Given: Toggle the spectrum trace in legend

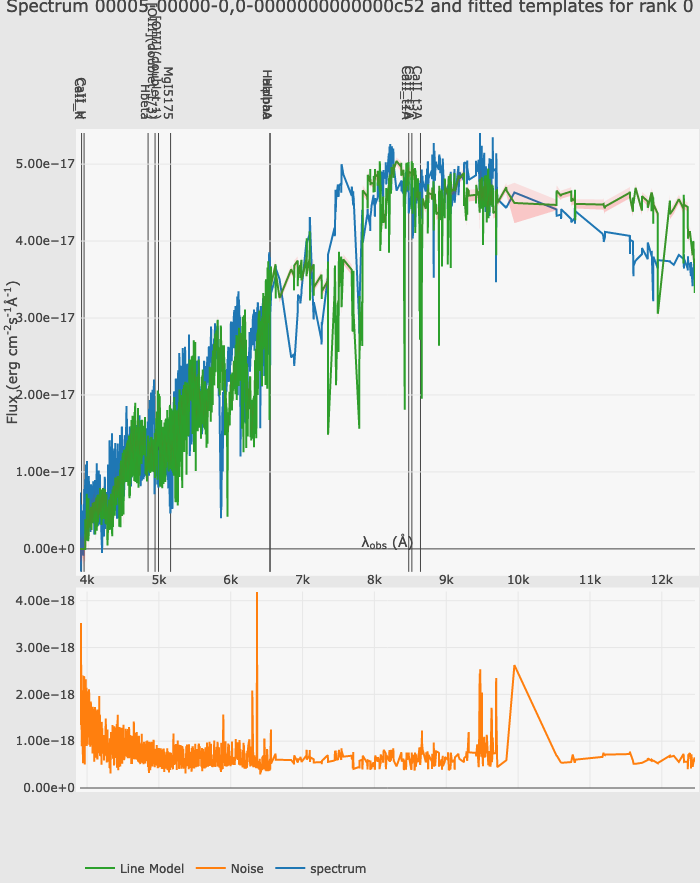Looking at the screenshot, I should click(336, 868).
